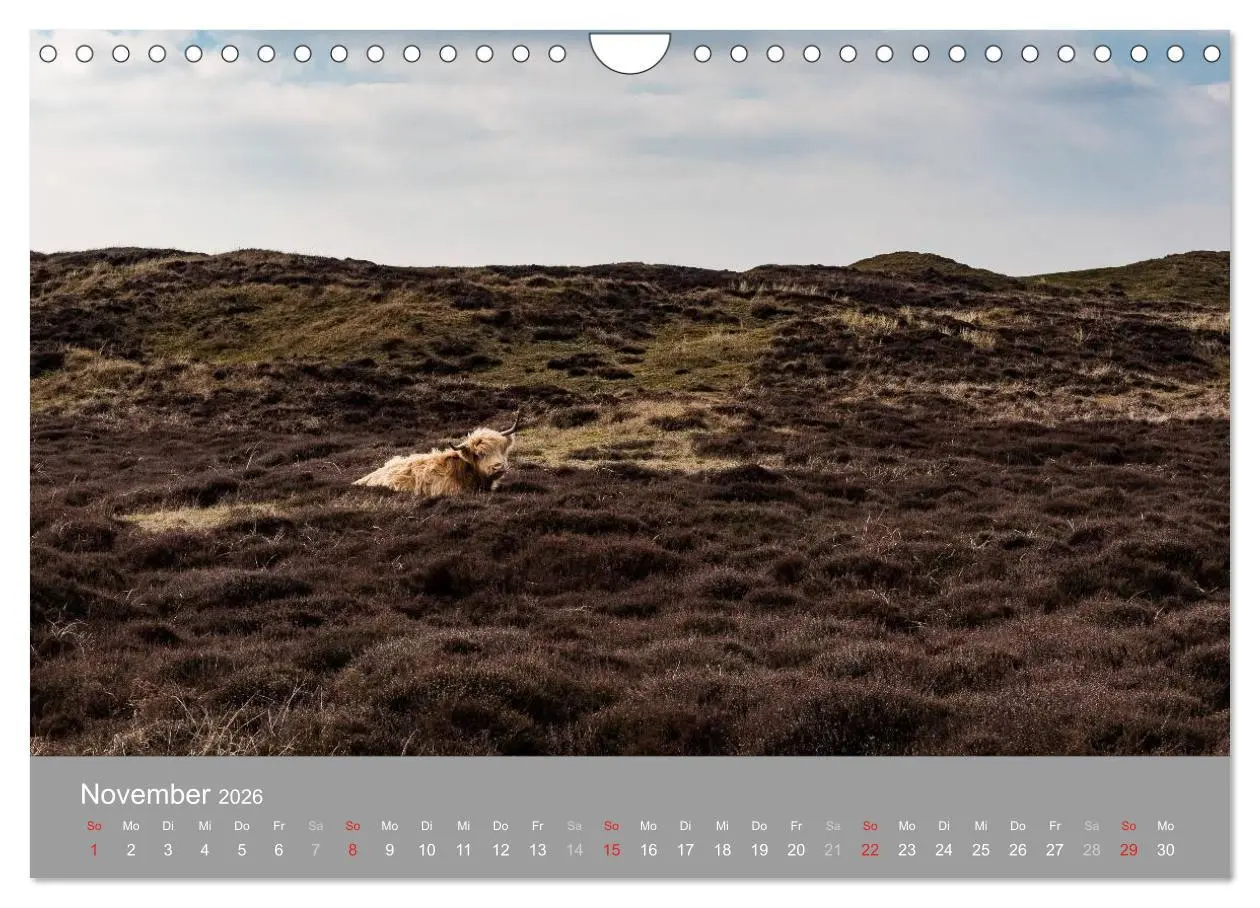Select date 20 in calendar row
Screen dimensions: 1260x908
coord(797,850)
